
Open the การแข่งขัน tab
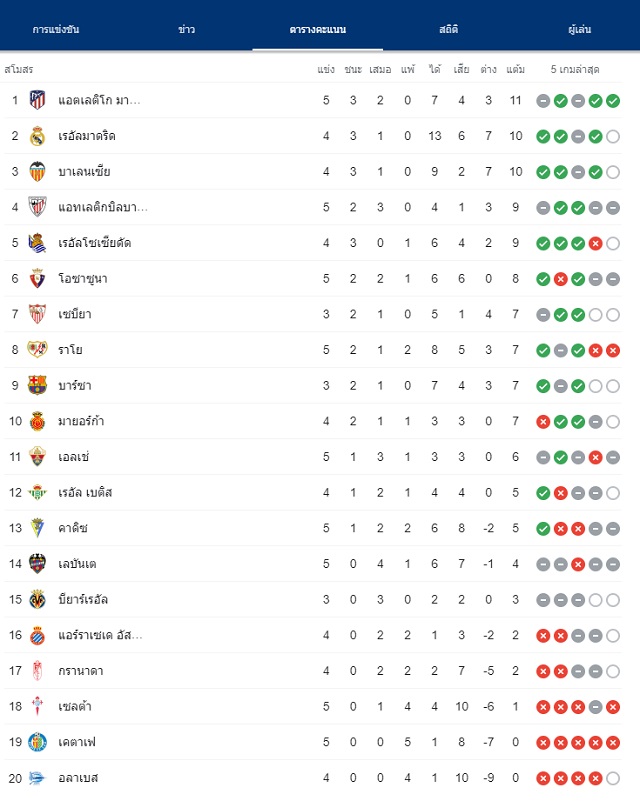coord(56,29)
